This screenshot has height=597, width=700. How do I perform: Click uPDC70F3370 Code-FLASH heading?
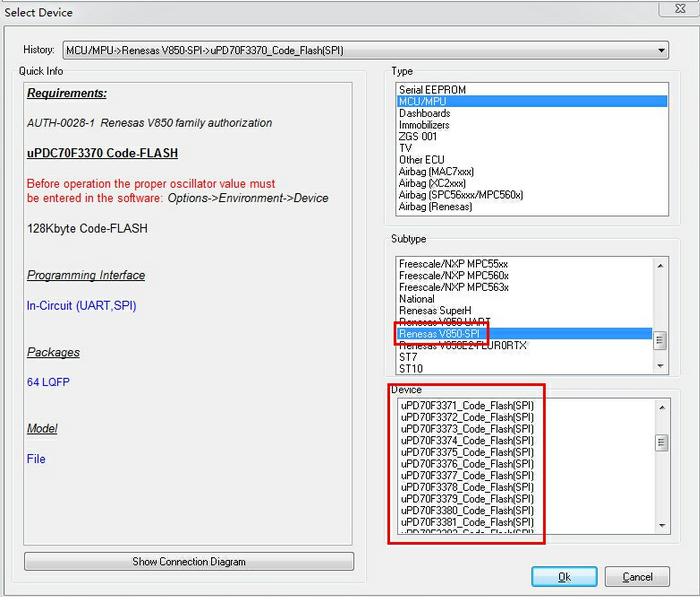[x=102, y=153]
